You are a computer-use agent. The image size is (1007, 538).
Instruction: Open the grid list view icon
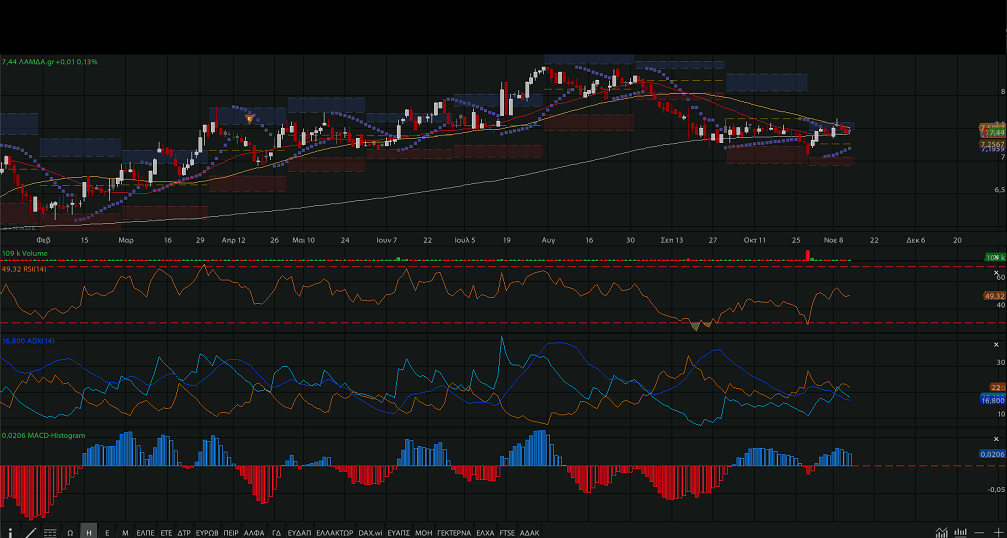coord(50,532)
